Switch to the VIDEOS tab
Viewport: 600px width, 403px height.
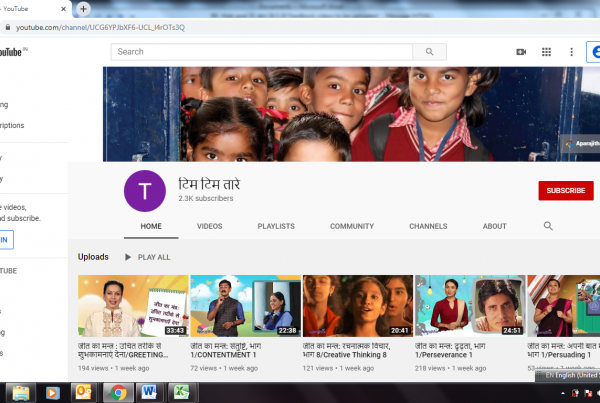pos(209,226)
